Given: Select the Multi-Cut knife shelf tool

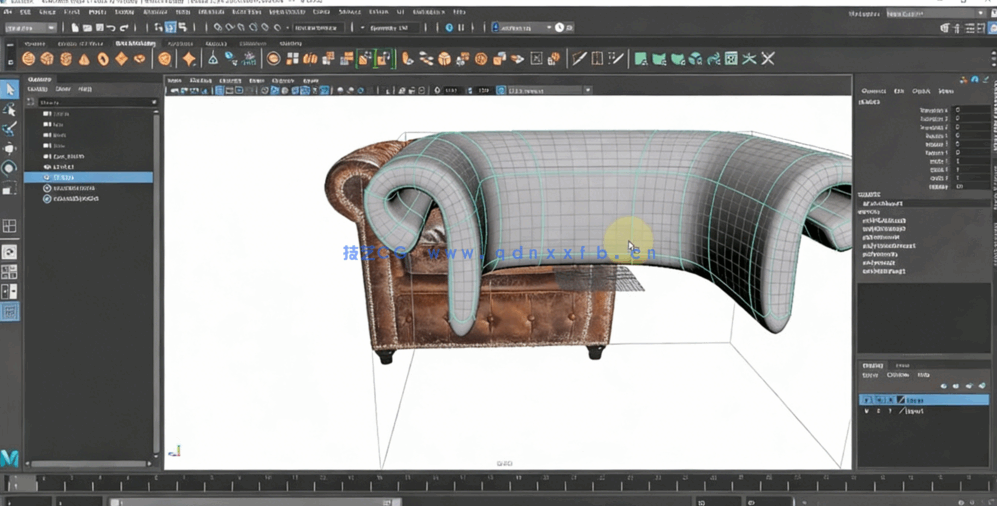Looking at the screenshot, I should (579, 58).
